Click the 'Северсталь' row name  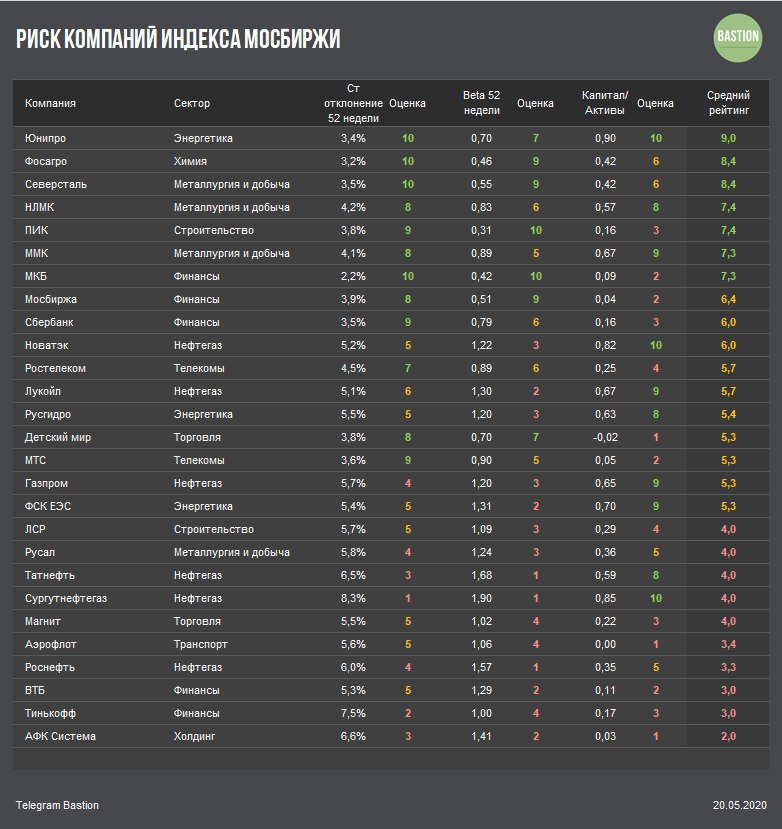point(56,185)
